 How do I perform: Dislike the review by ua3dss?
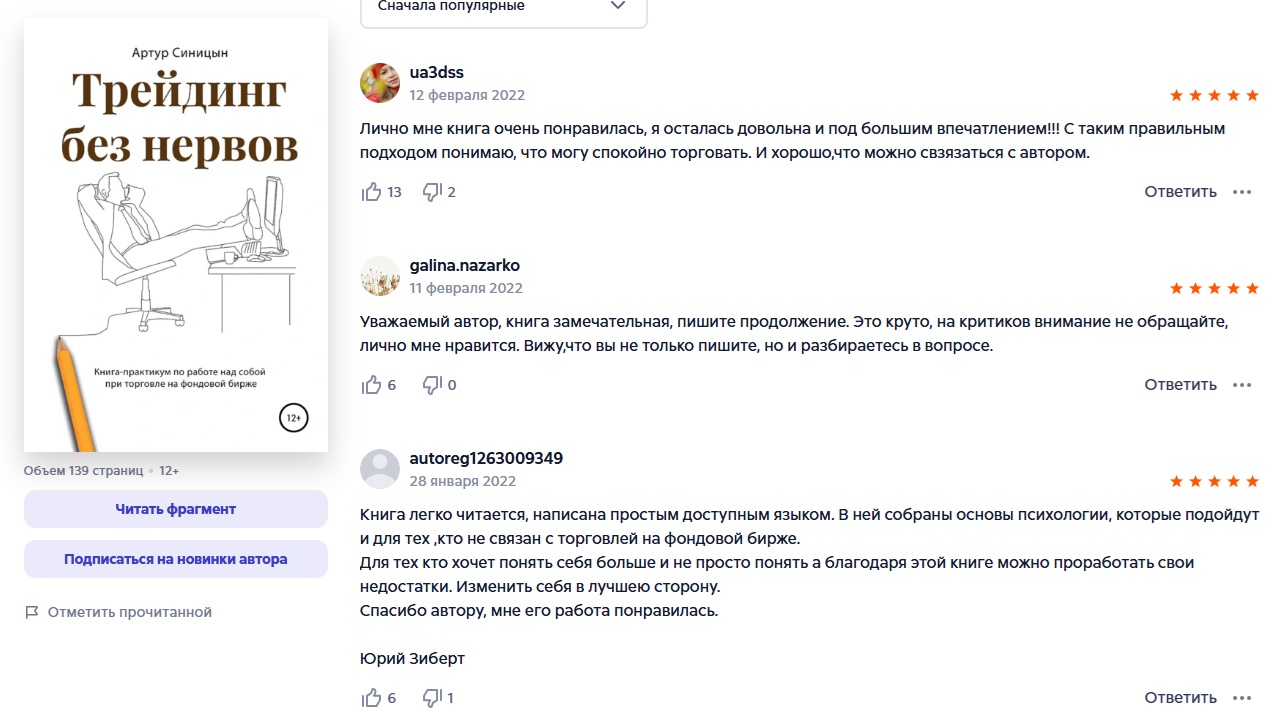tap(432, 192)
